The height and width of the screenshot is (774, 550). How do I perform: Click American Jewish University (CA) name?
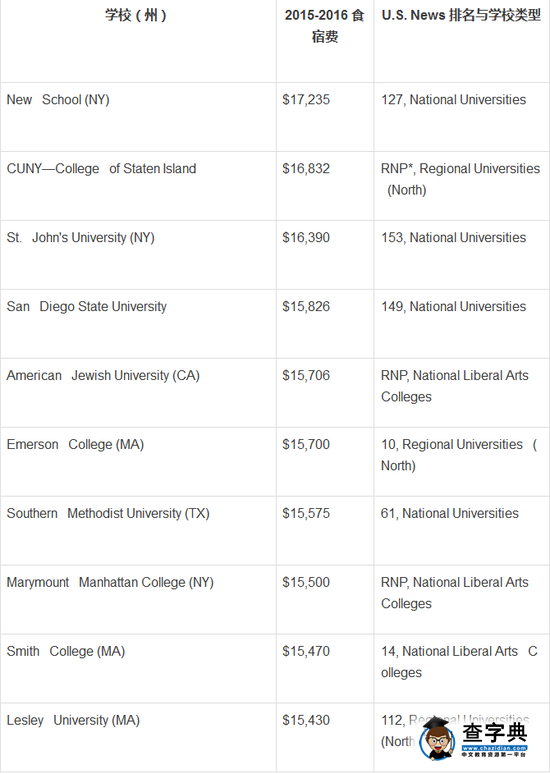pyautogui.click(x=103, y=376)
